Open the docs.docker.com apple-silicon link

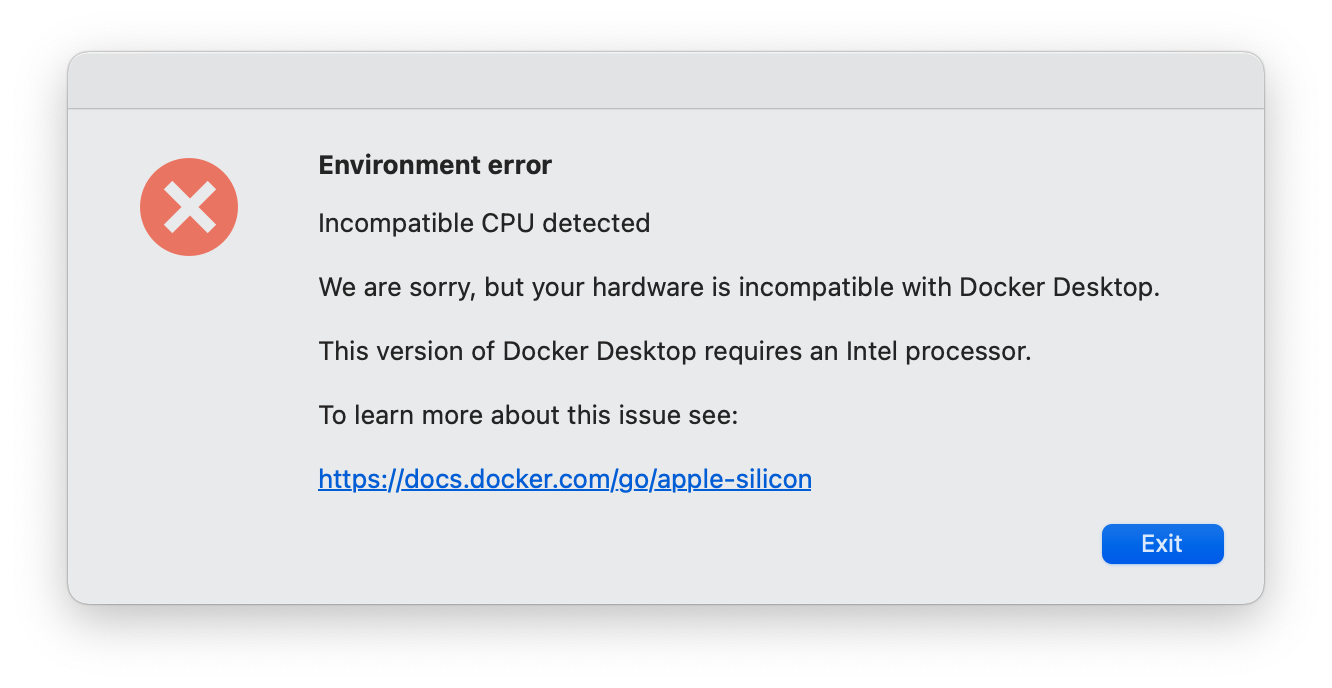[x=564, y=479]
